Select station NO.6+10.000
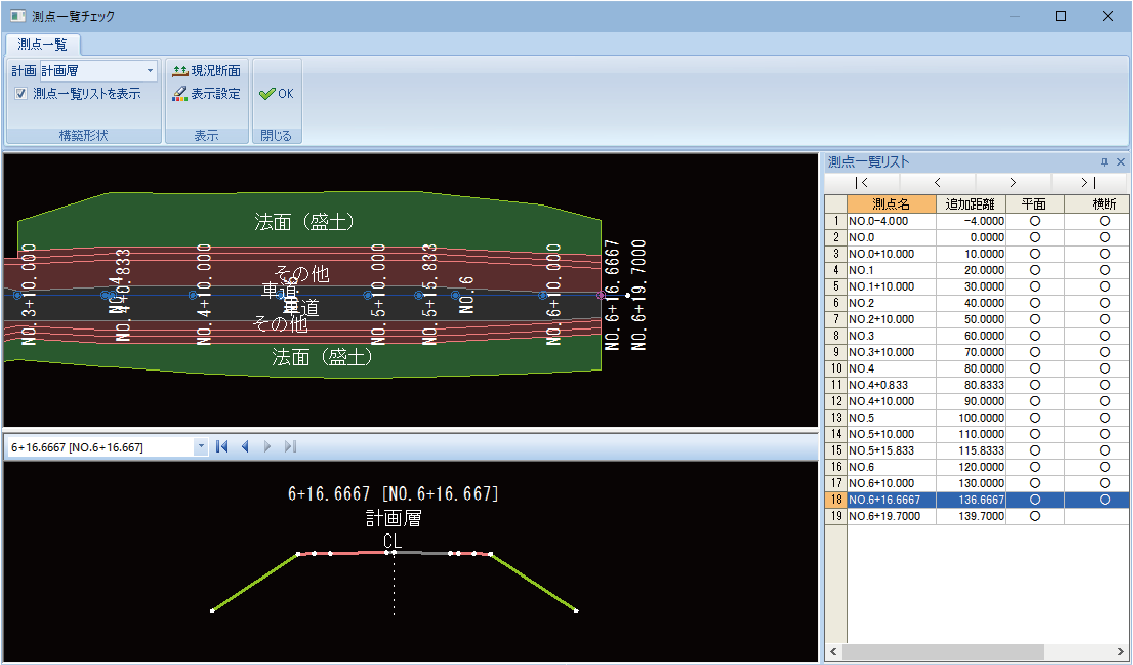The image size is (1133, 665). [891, 483]
